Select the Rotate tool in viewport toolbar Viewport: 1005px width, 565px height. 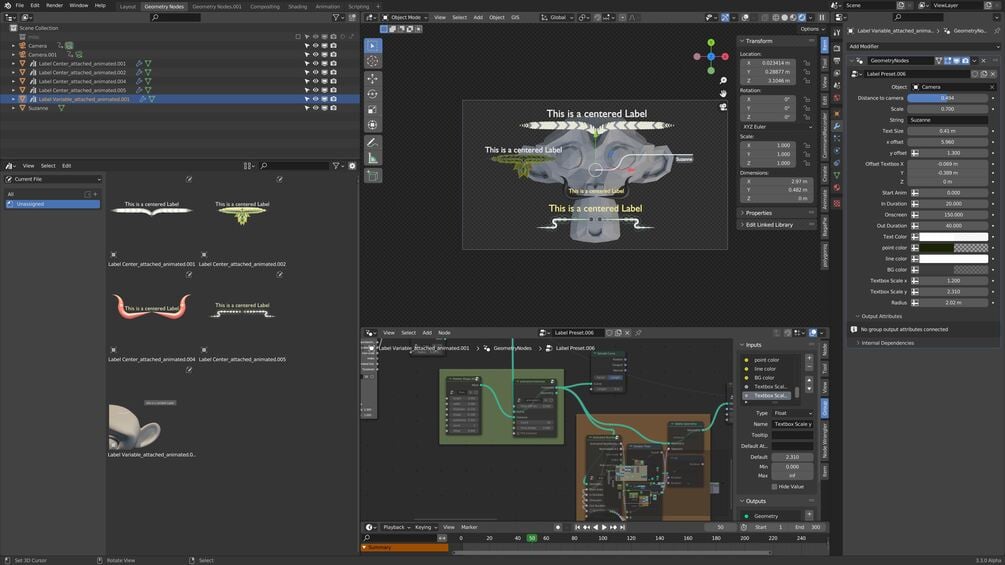coord(372,94)
